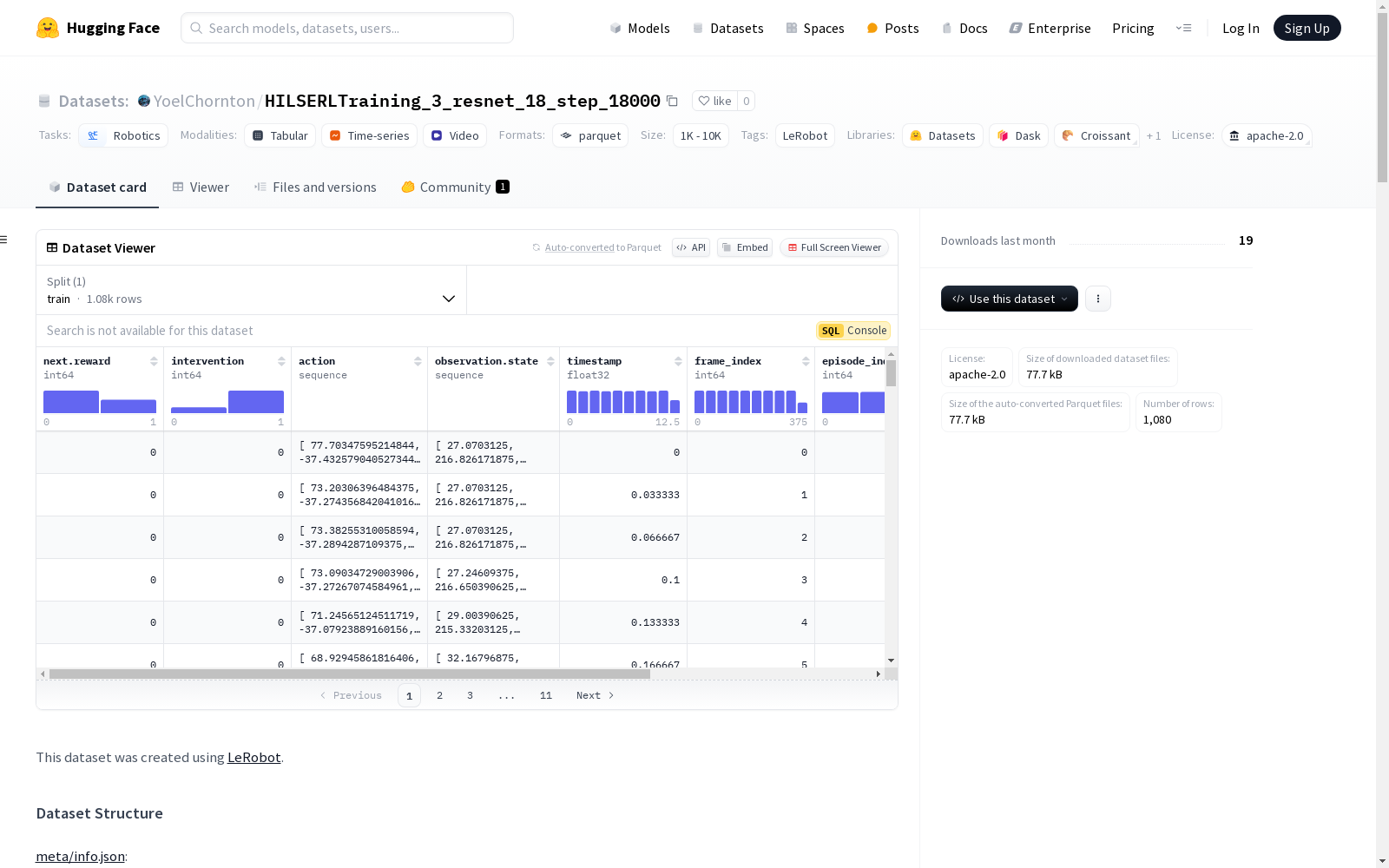Sort the frame_index column
The image size is (1389, 868).
806,361
